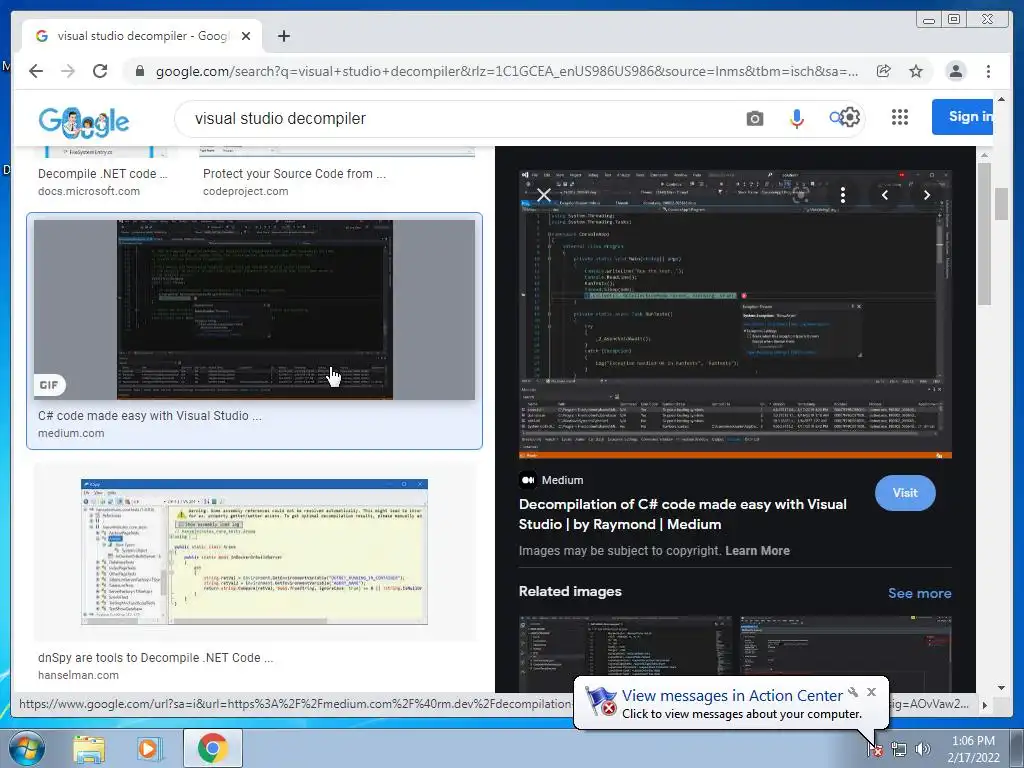Click the Google doodle logo
1024x768 pixels.
pos(84,121)
